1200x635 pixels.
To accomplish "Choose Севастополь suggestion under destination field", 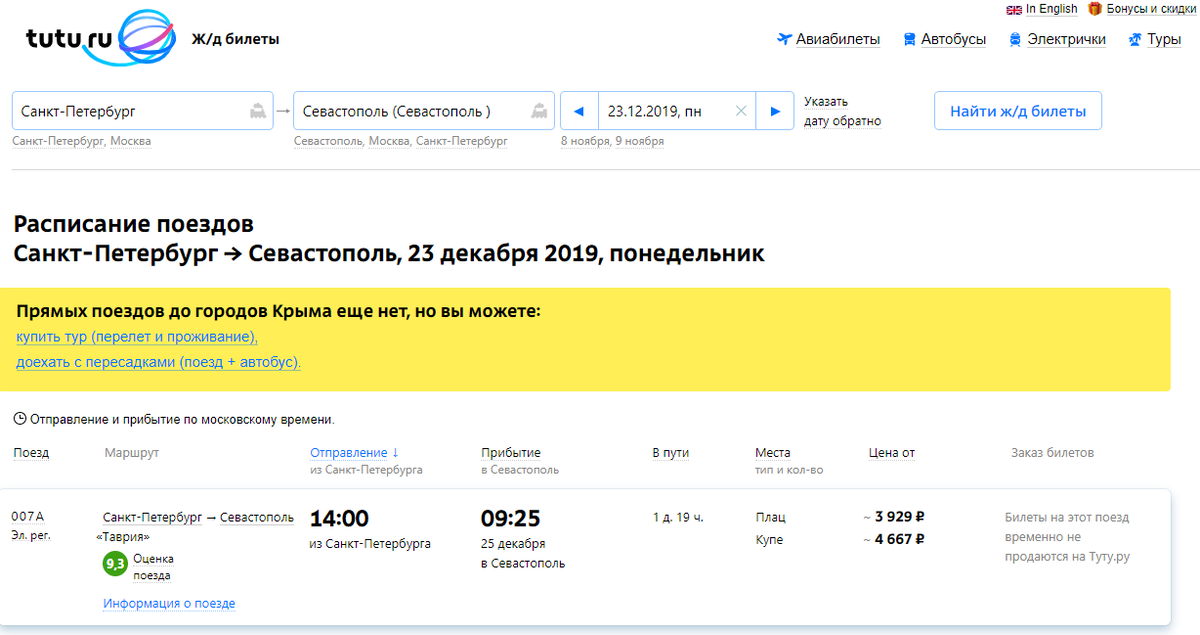I will (328, 141).
